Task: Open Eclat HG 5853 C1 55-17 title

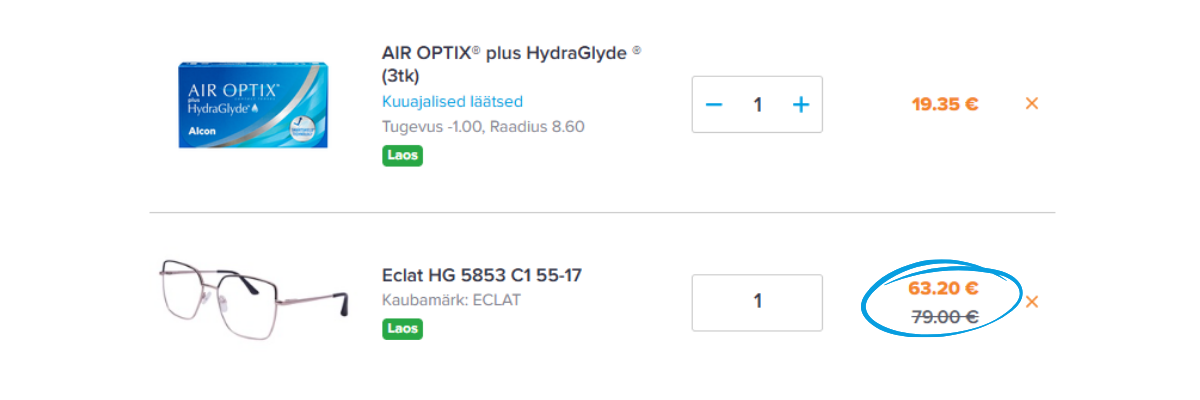Action: [482, 275]
